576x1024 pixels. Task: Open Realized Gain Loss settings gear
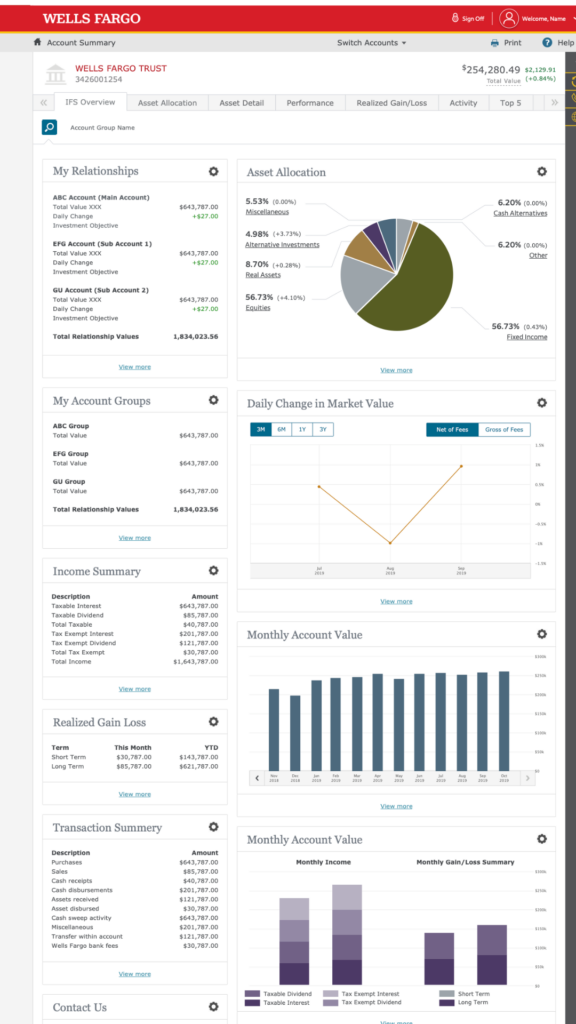(213, 722)
